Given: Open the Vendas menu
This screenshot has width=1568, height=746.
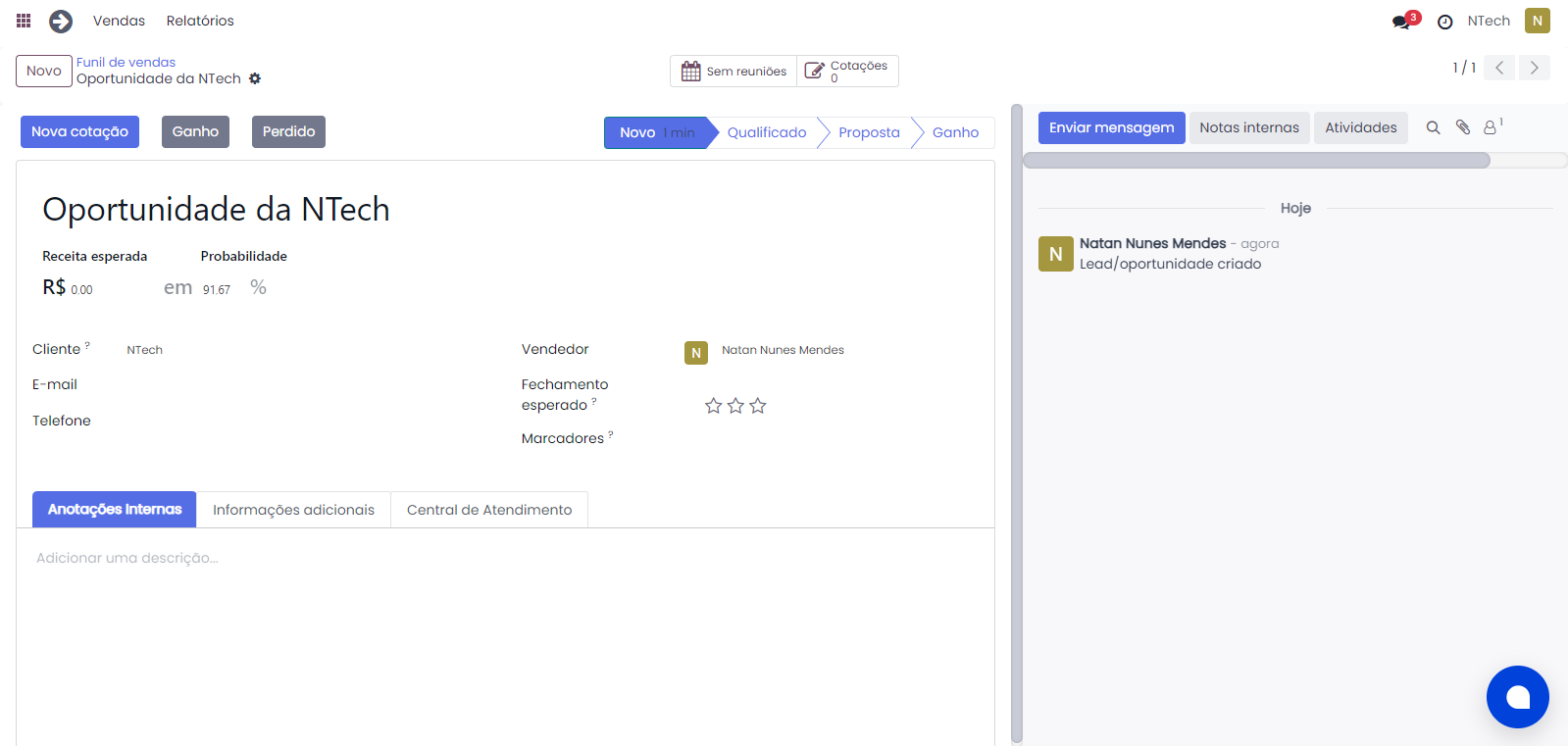Looking at the screenshot, I should [x=119, y=21].
